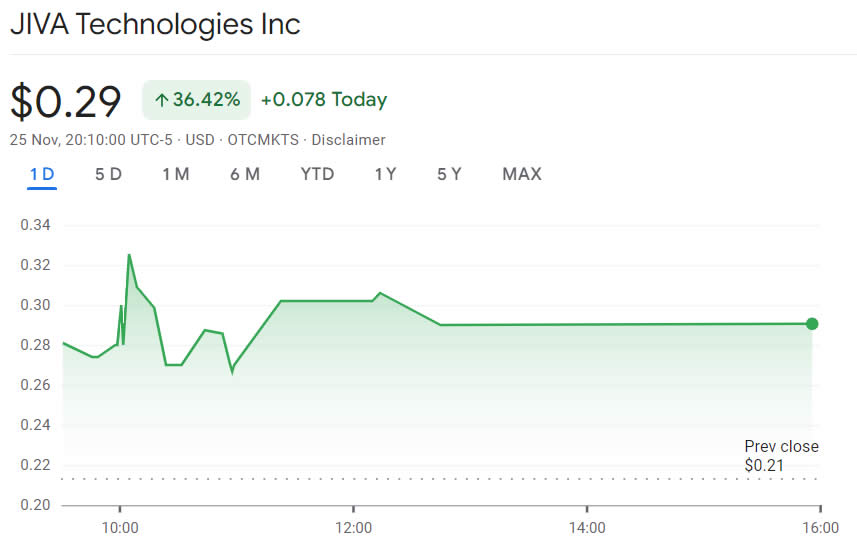Open the 1 M chart range
This screenshot has width=857, height=558.
pos(176,174)
